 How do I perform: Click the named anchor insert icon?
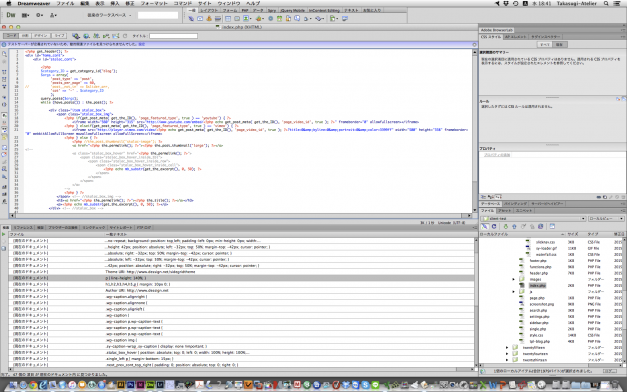coord(209,18)
